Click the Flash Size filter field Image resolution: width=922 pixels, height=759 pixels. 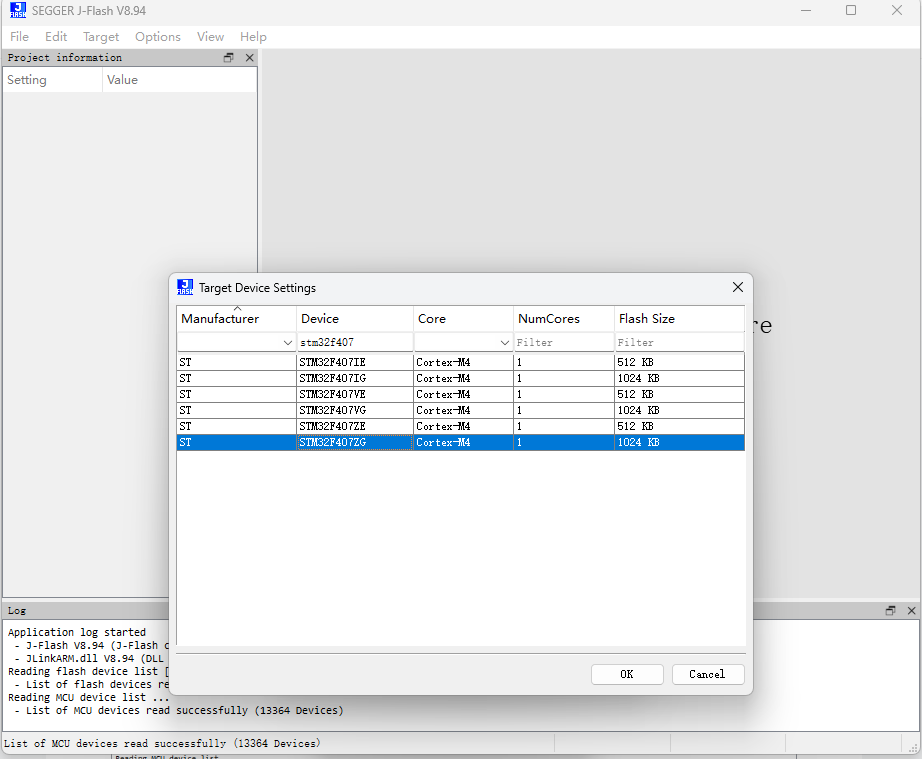(679, 342)
